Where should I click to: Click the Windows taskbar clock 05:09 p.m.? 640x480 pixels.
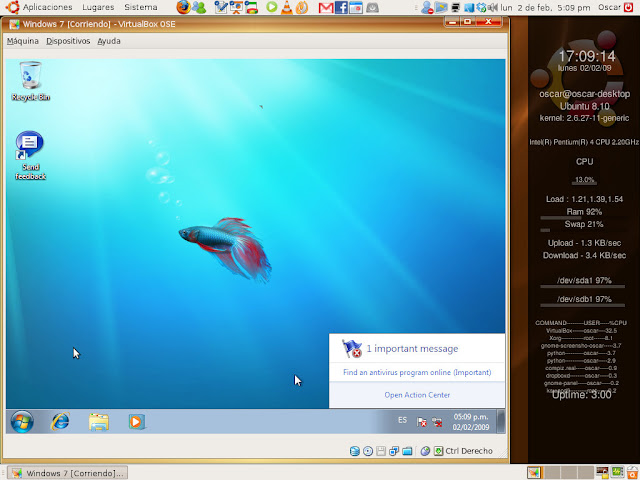pyautogui.click(x=471, y=422)
